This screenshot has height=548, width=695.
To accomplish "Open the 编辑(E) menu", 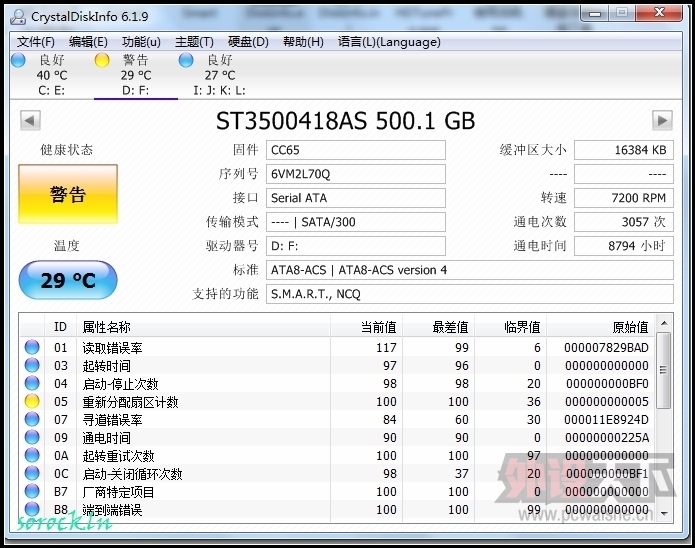I will [x=88, y=42].
